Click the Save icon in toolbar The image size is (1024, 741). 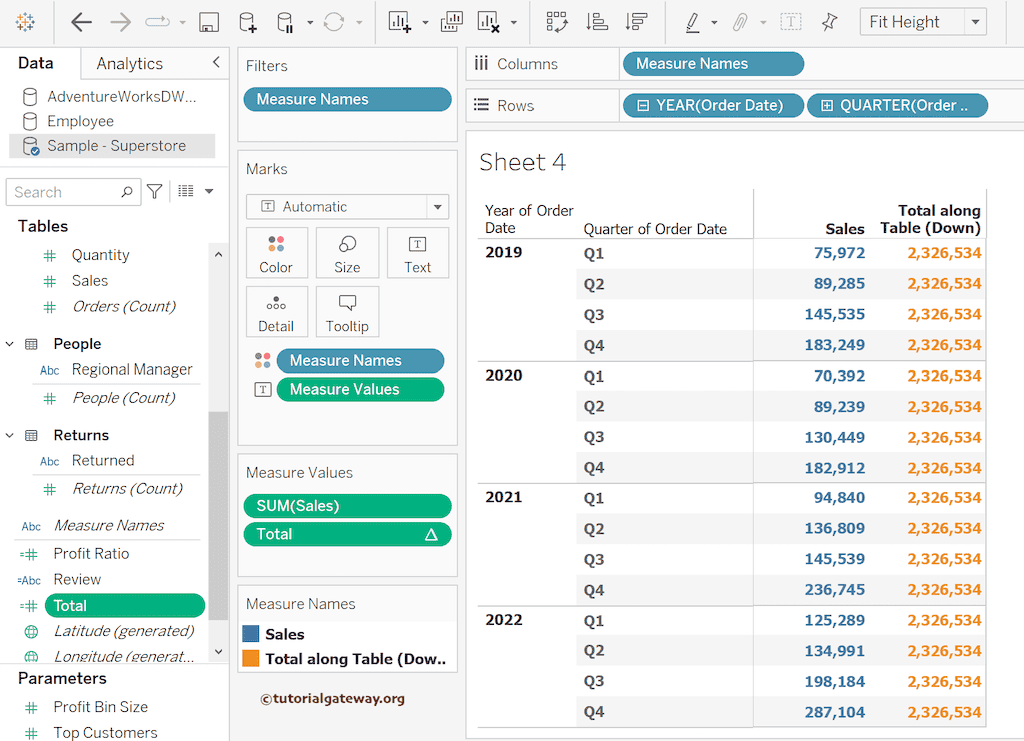(209, 22)
